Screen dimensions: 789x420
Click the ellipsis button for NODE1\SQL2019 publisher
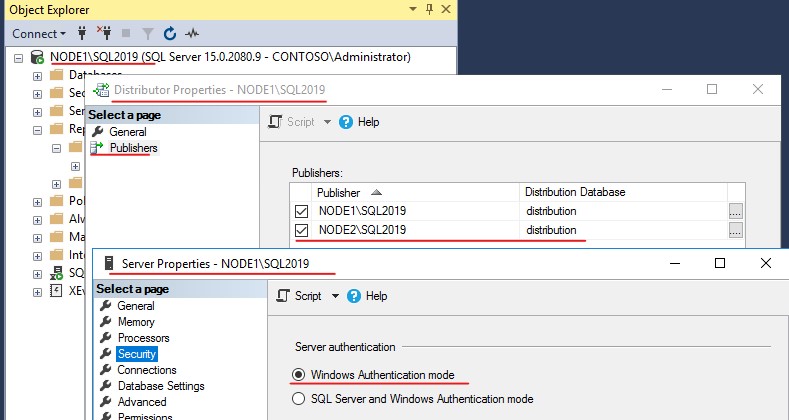pos(736,211)
